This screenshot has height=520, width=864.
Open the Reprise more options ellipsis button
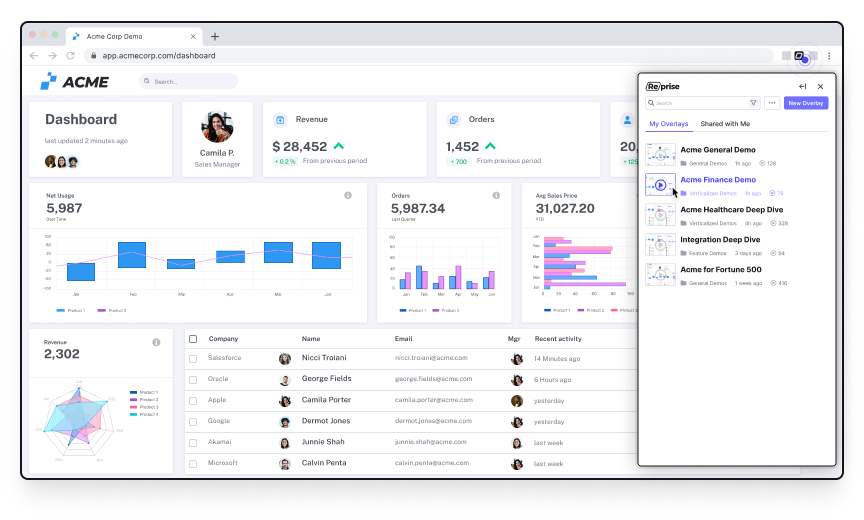click(772, 103)
